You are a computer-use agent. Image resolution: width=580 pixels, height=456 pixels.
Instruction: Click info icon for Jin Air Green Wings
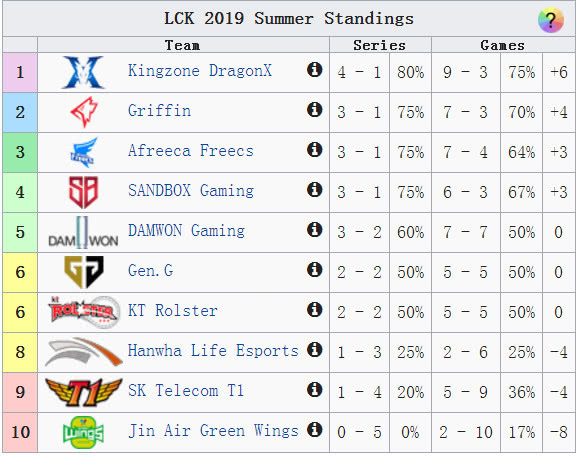(314, 429)
